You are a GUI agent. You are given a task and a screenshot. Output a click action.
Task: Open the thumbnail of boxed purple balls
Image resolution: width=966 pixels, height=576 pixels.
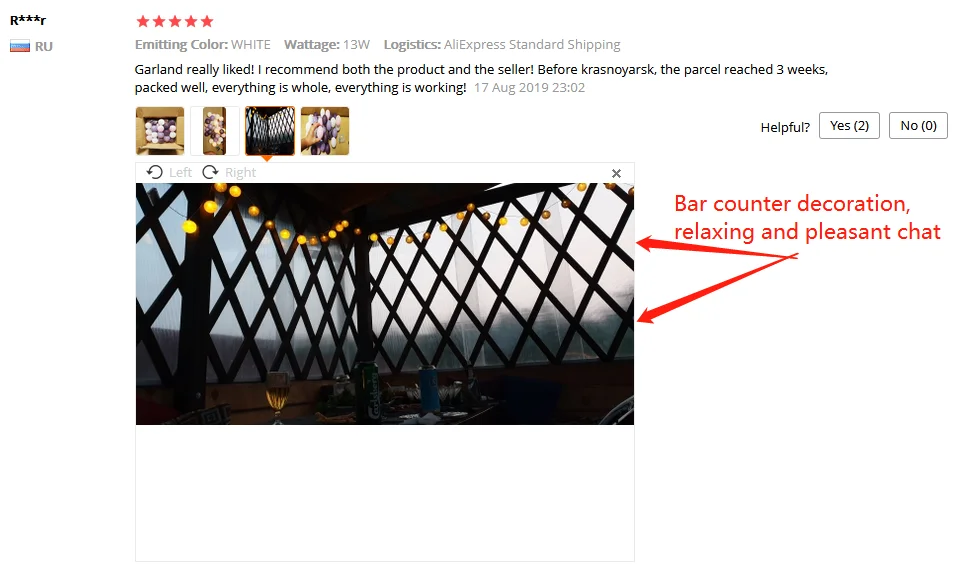click(x=160, y=131)
